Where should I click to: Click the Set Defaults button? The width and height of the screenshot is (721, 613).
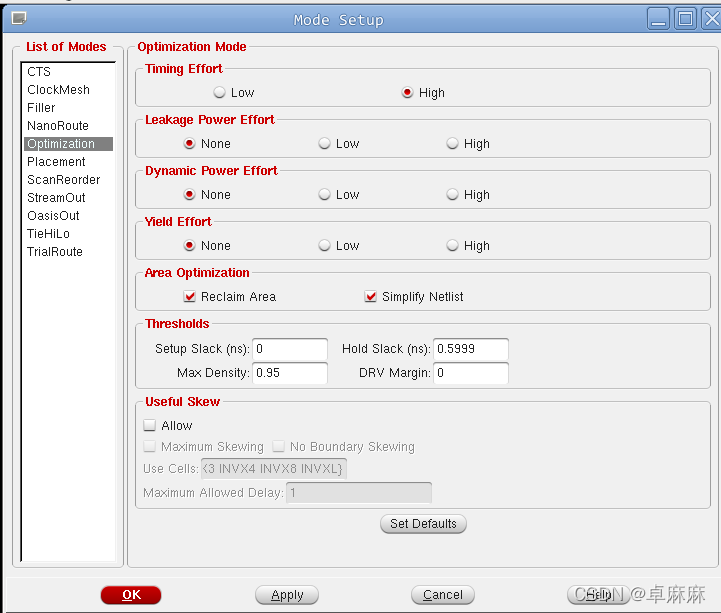pyautogui.click(x=423, y=524)
